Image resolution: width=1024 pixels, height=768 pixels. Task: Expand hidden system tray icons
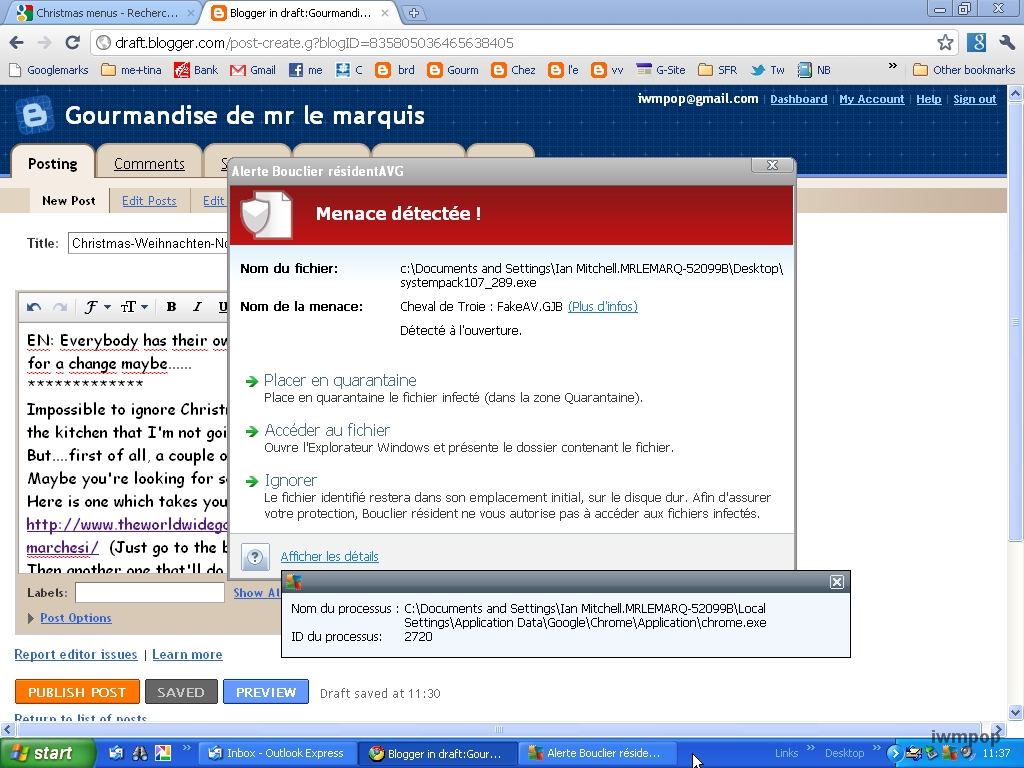point(894,754)
